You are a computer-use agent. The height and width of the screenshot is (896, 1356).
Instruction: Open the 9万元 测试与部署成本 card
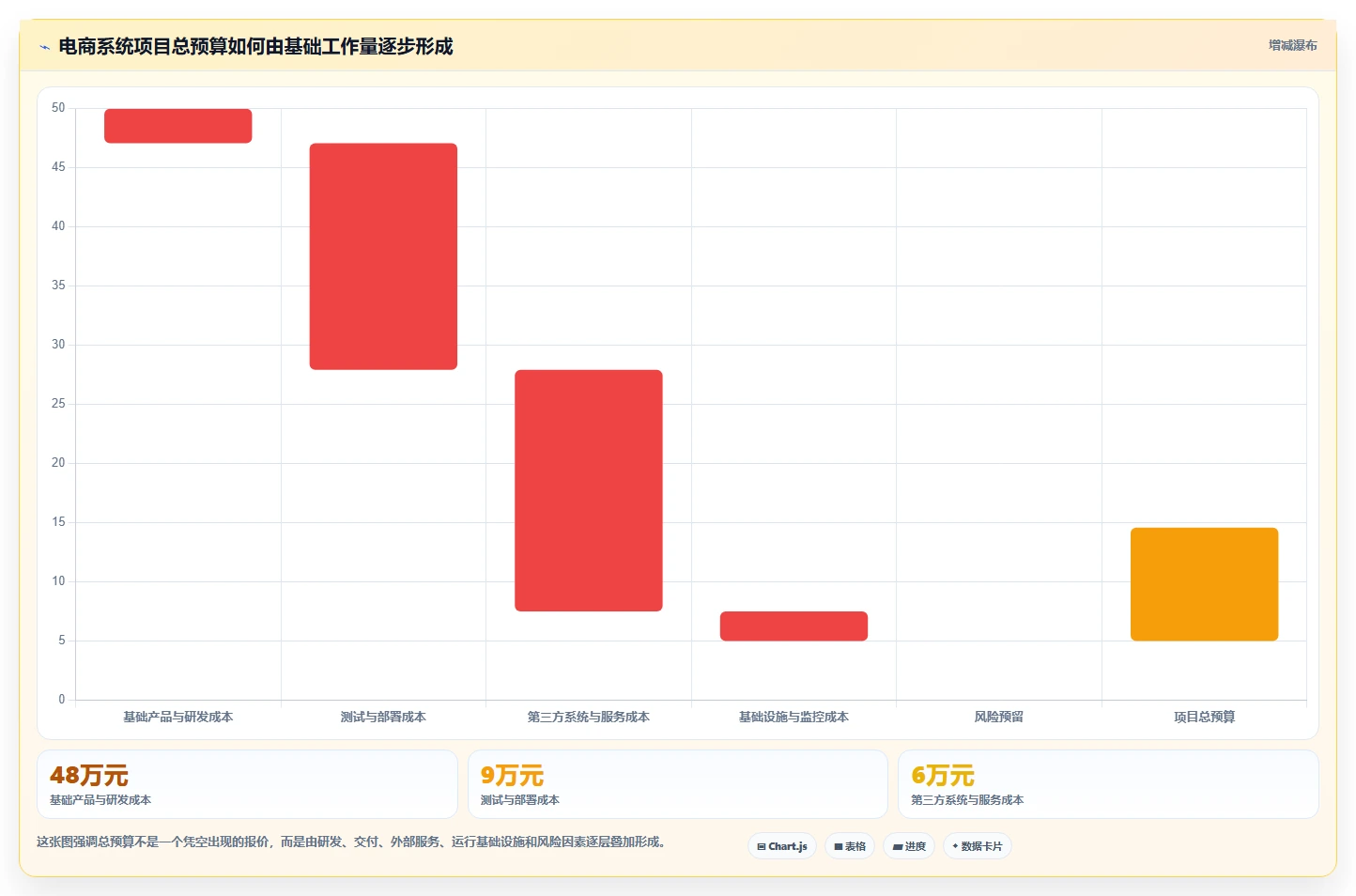point(678,784)
